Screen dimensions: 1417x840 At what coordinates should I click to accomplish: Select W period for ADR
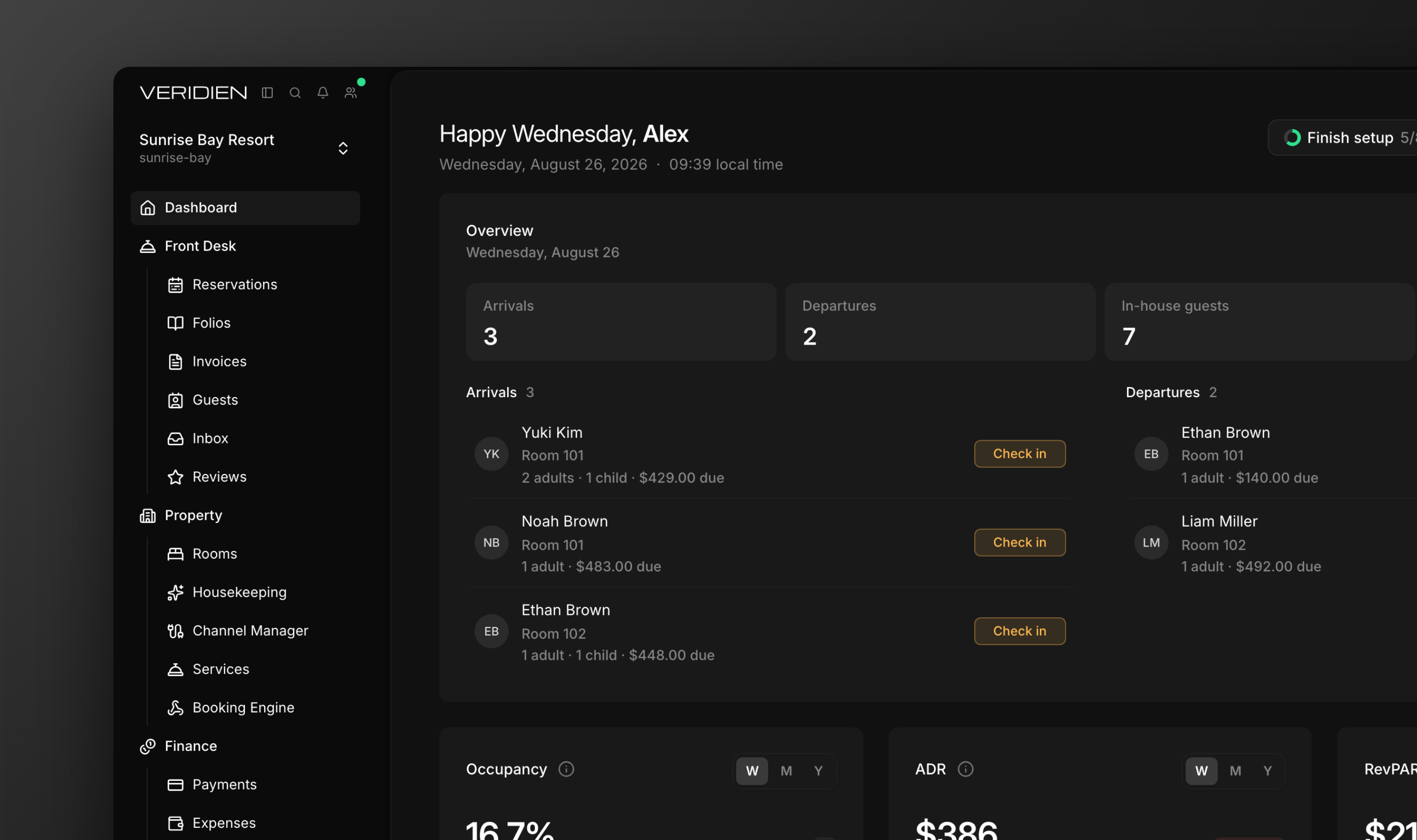pyautogui.click(x=1201, y=771)
